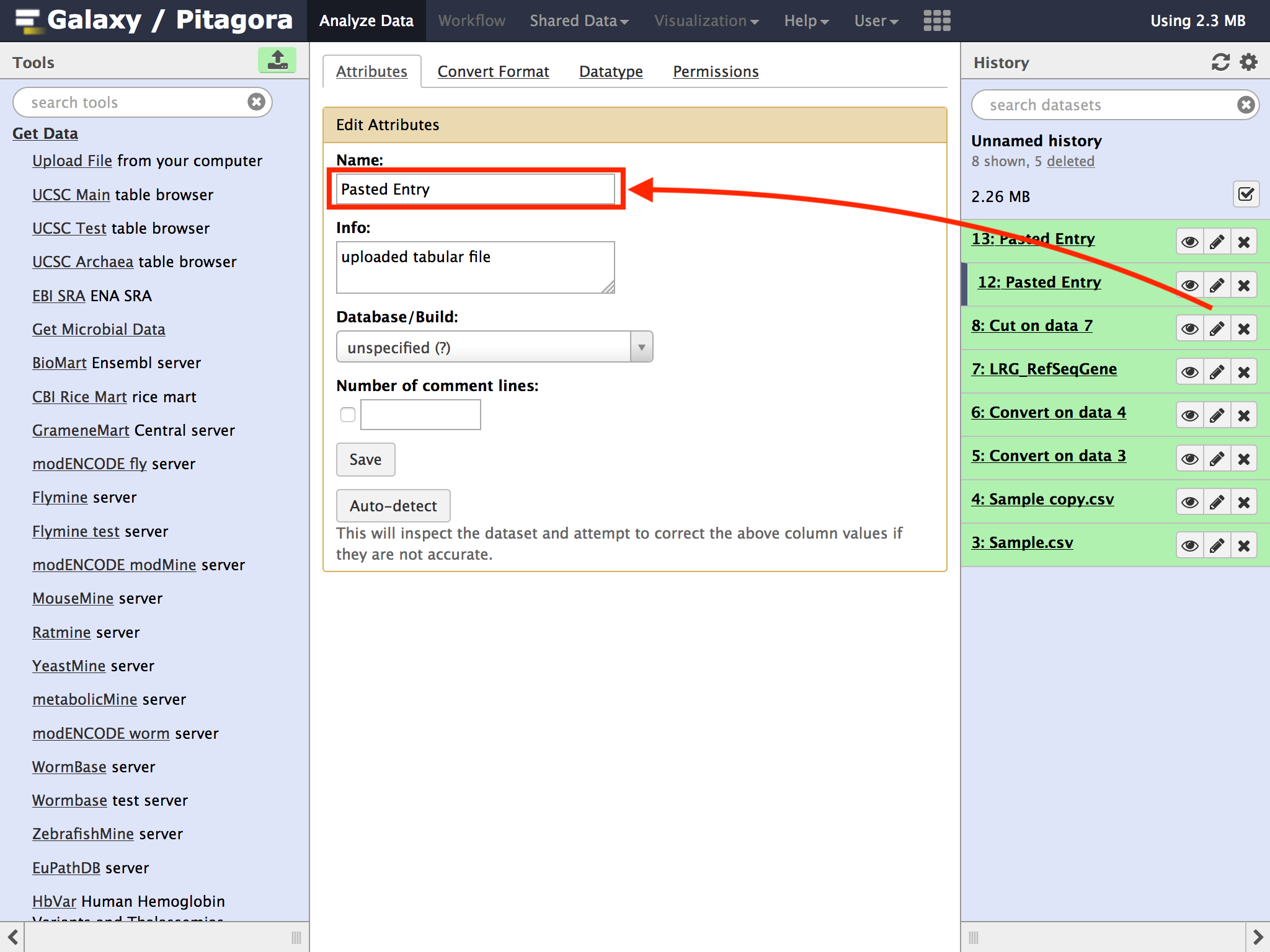Edit attributes of 3: Sample.csv
Screen dimensions: 1270x952
pos(1217,545)
